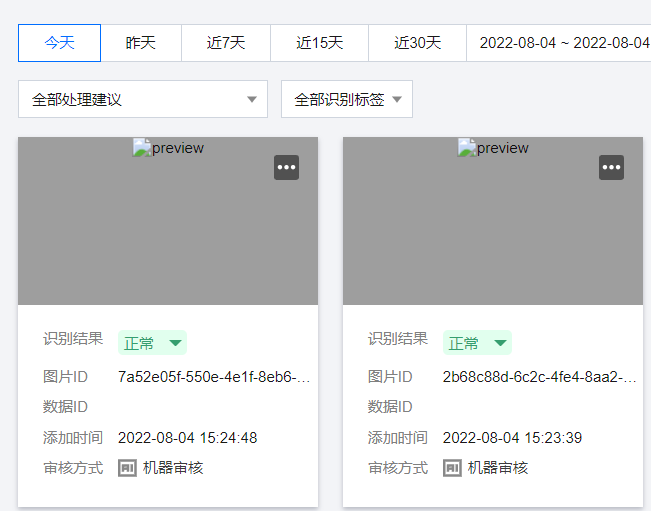
Task: Open the 2022-08-04 date range picker
Action: click(559, 43)
